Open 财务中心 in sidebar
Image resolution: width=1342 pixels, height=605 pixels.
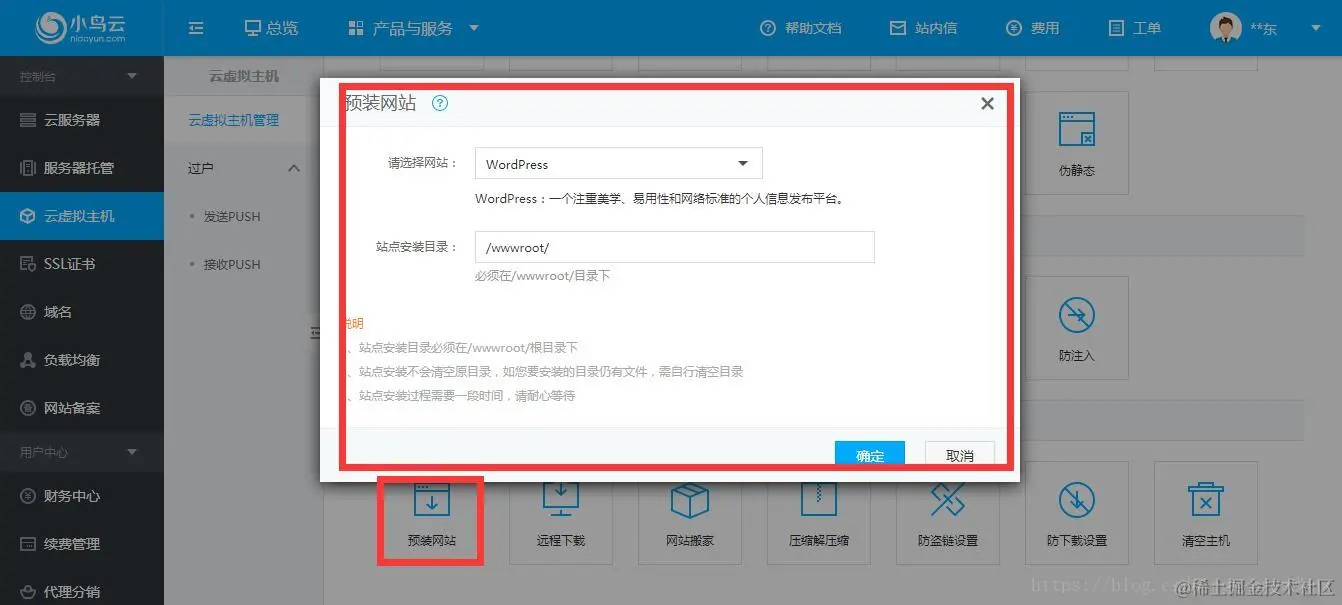coord(82,496)
